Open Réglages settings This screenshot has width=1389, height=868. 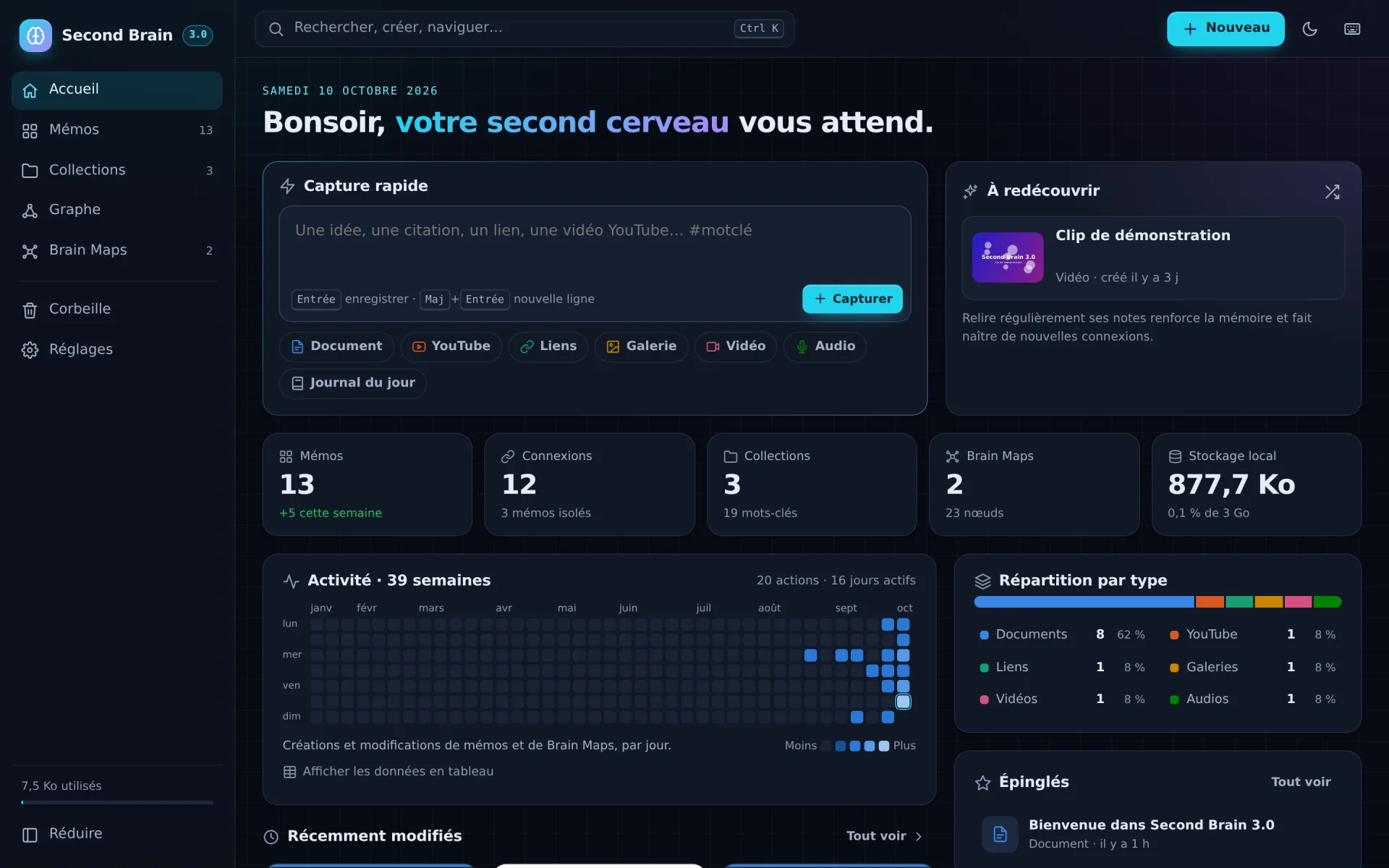(116, 350)
